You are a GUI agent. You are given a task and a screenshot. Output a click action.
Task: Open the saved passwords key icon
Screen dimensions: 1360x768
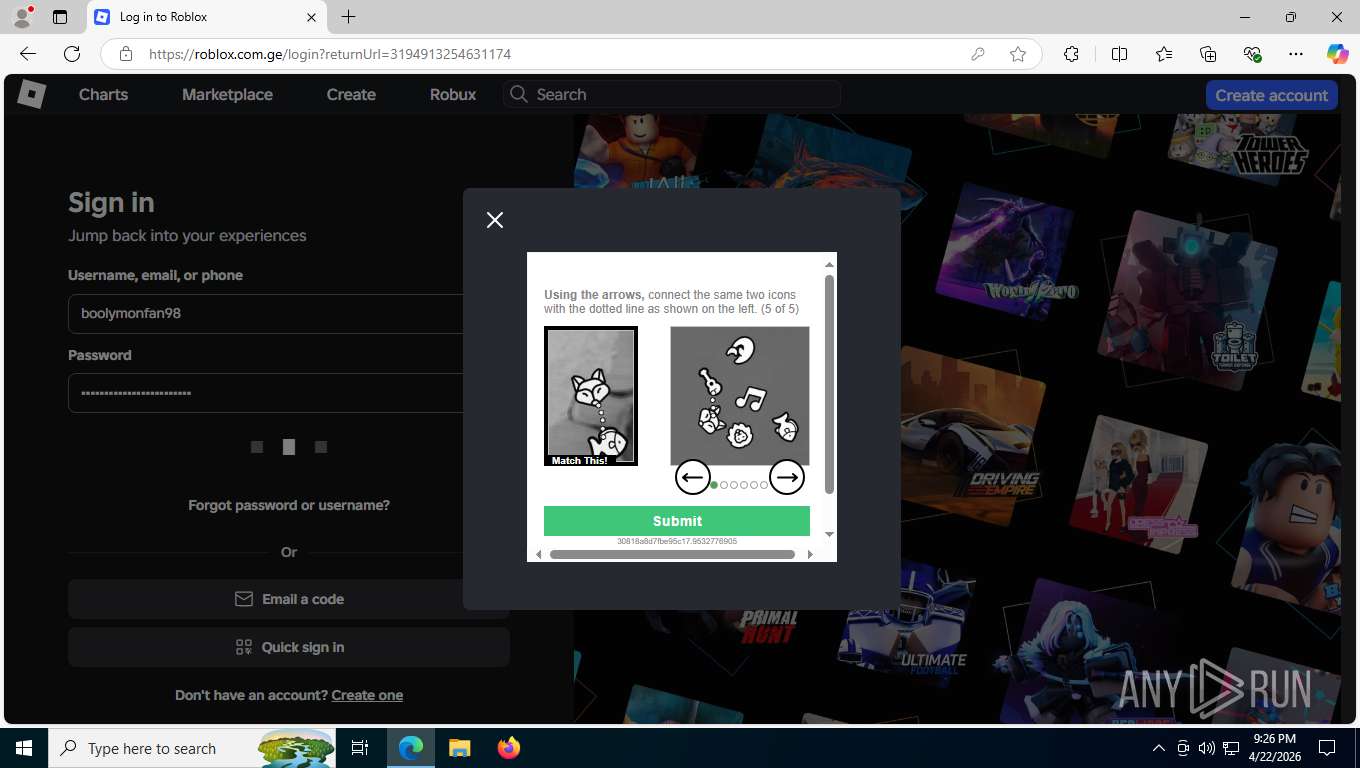tap(978, 54)
